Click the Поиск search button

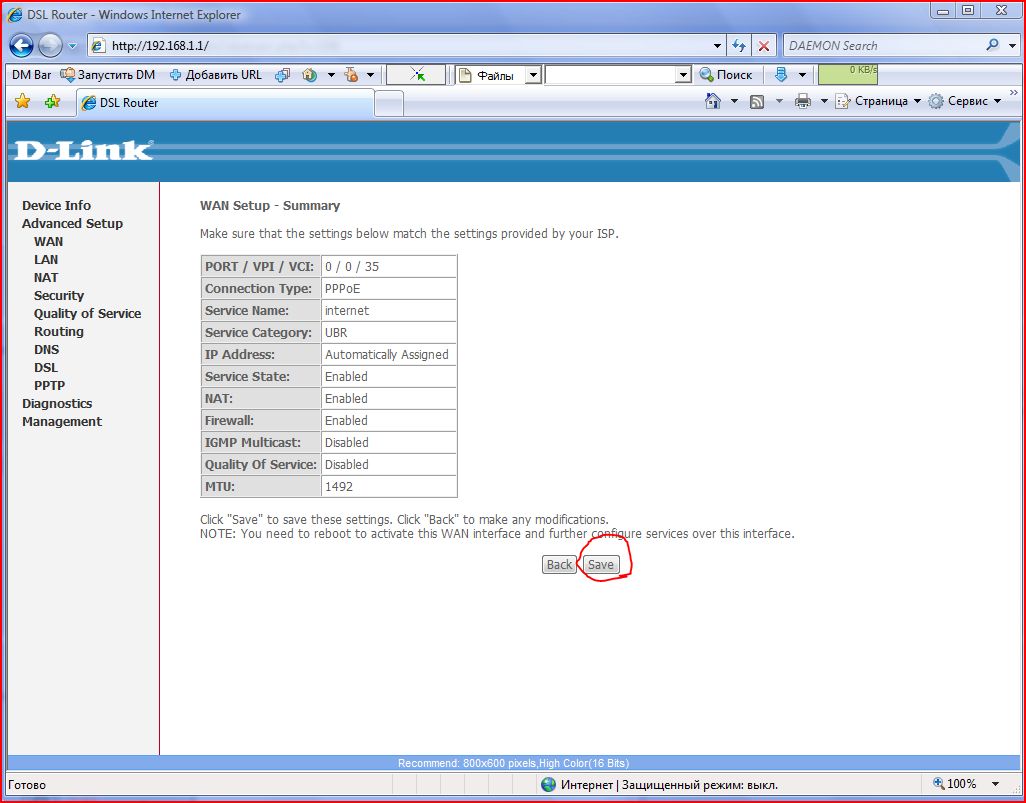click(x=726, y=75)
